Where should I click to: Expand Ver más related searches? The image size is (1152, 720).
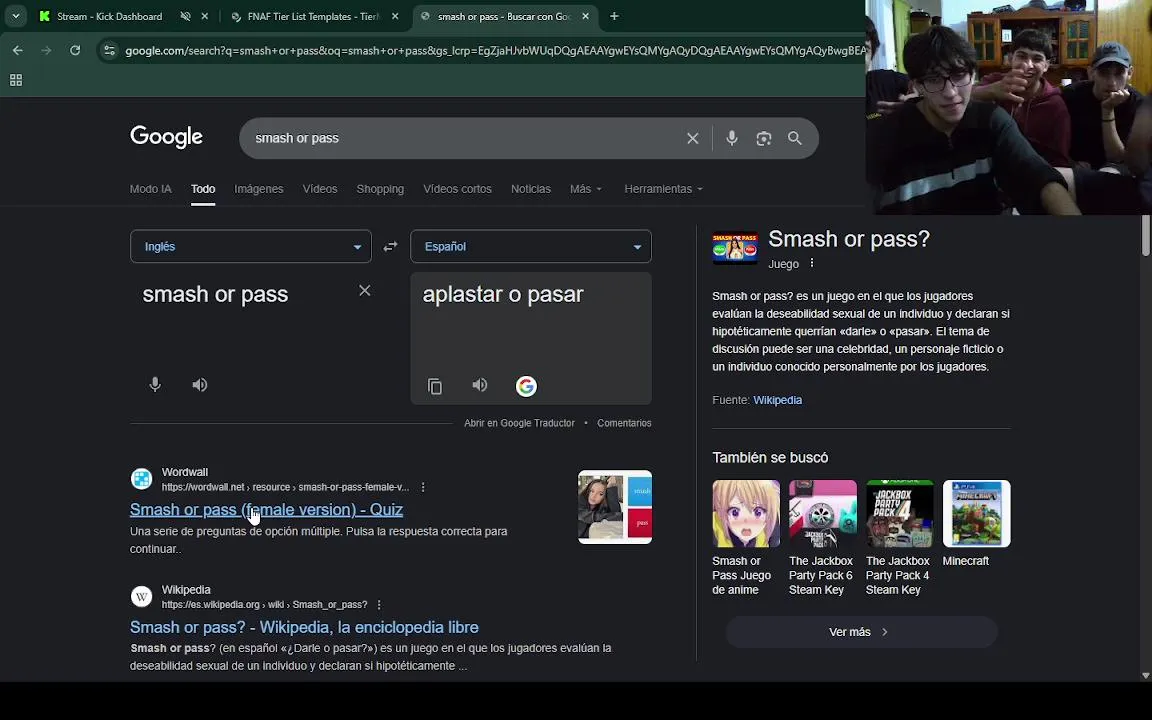pos(861,632)
